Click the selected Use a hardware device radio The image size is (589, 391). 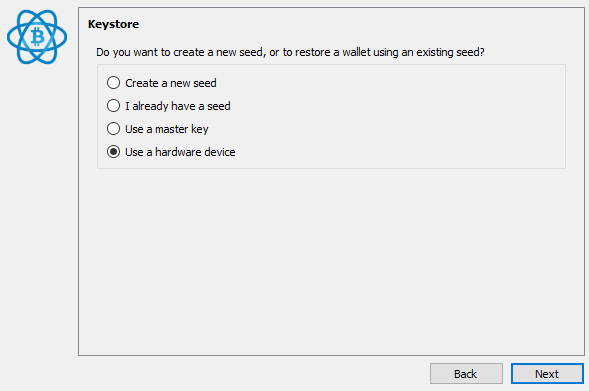pyautogui.click(x=113, y=152)
